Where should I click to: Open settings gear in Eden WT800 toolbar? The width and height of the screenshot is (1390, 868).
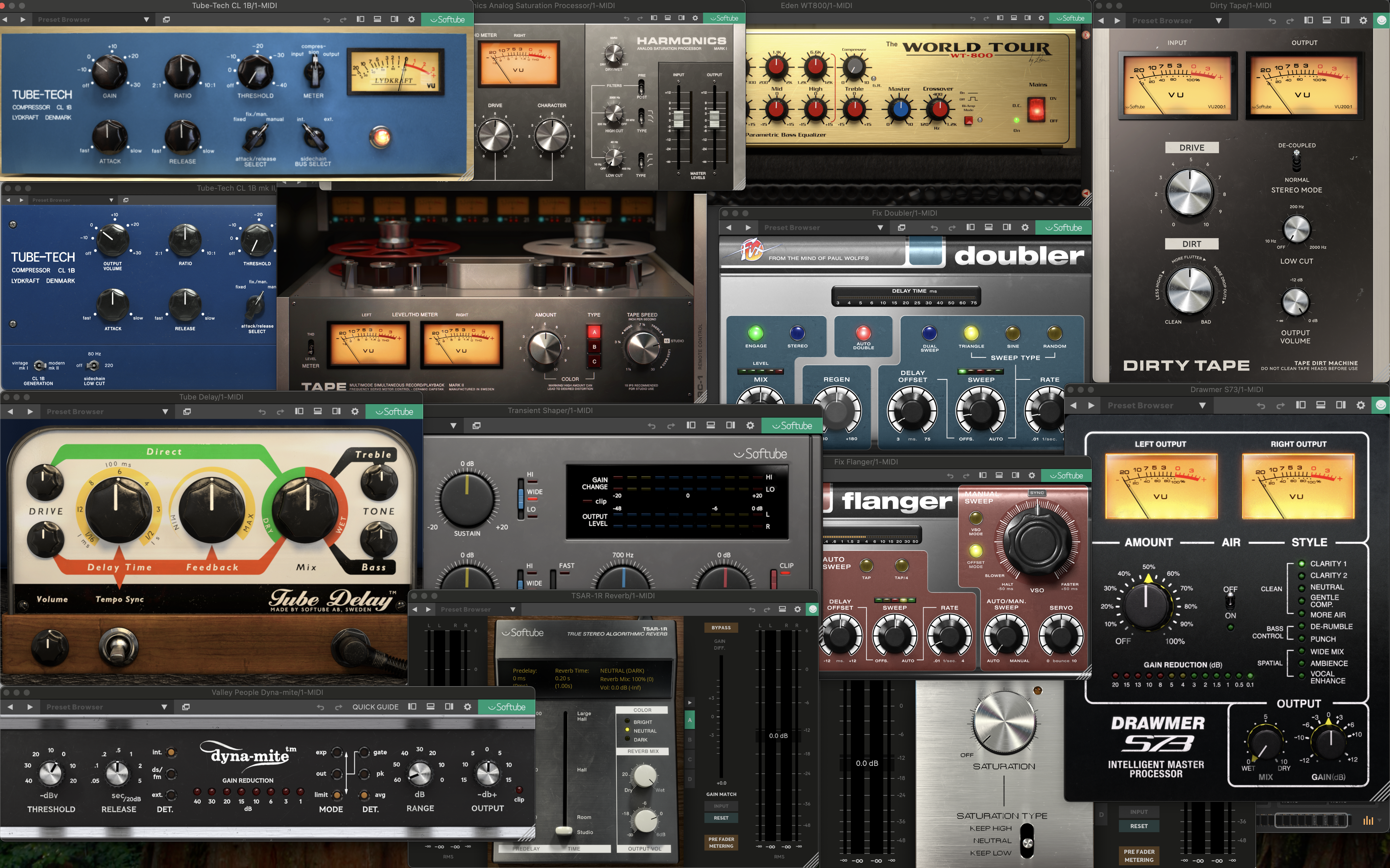point(1041,18)
